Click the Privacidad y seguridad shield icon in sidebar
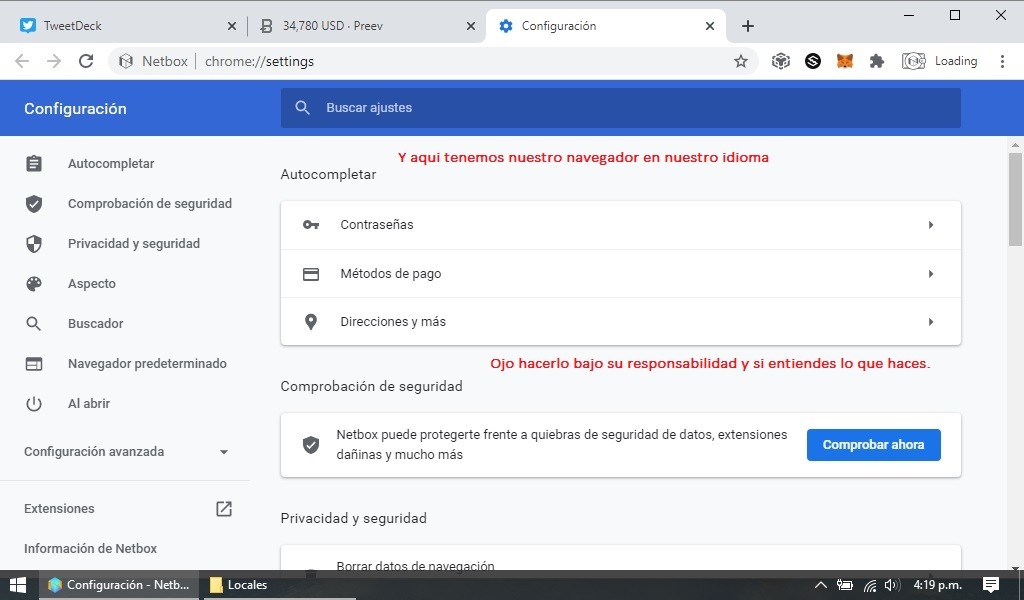 (x=34, y=244)
